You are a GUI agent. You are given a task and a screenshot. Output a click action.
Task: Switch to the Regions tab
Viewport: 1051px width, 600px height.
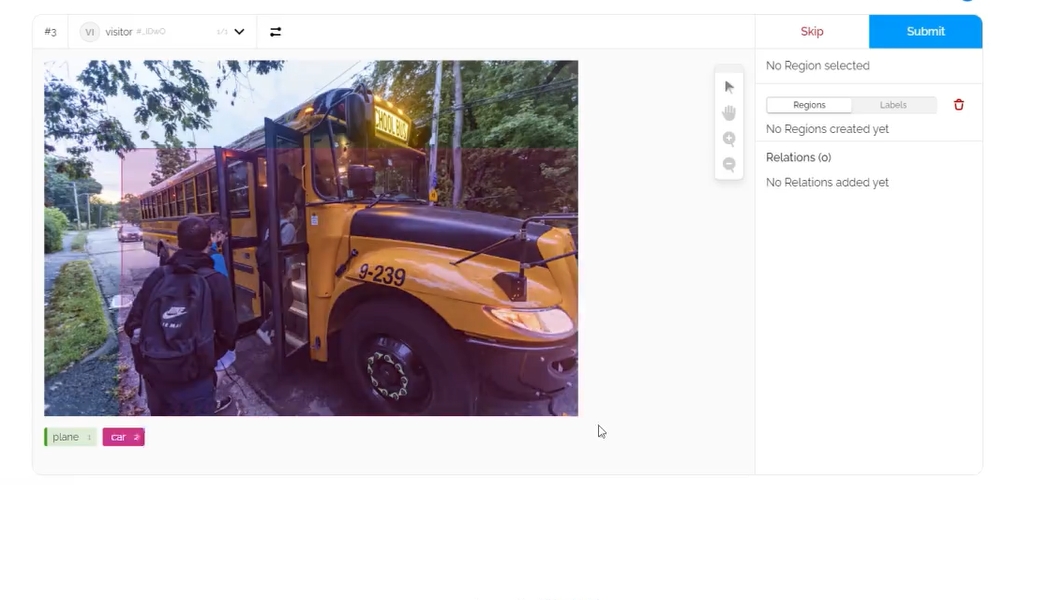(x=809, y=105)
